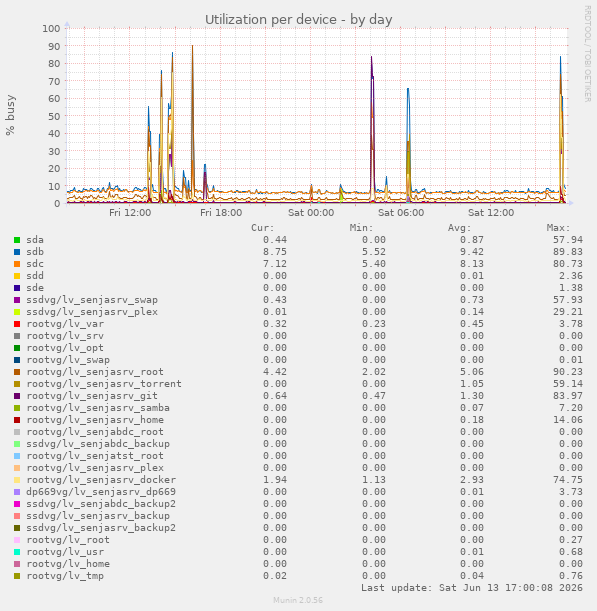Select the sdd legend label
Screen dimensions: 597x611
[35, 276]
